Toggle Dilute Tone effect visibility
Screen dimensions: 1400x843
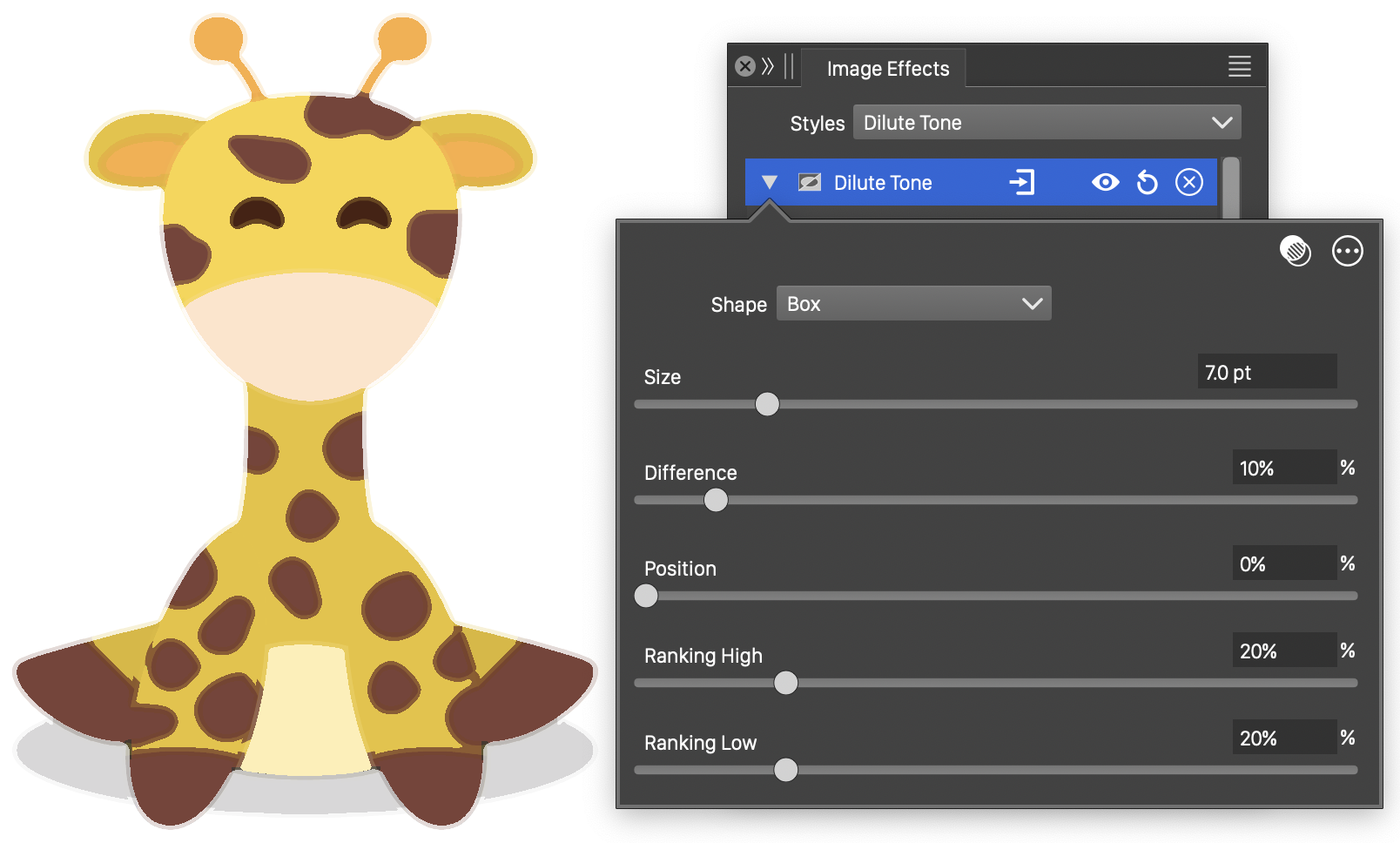tap(1106, 183)
